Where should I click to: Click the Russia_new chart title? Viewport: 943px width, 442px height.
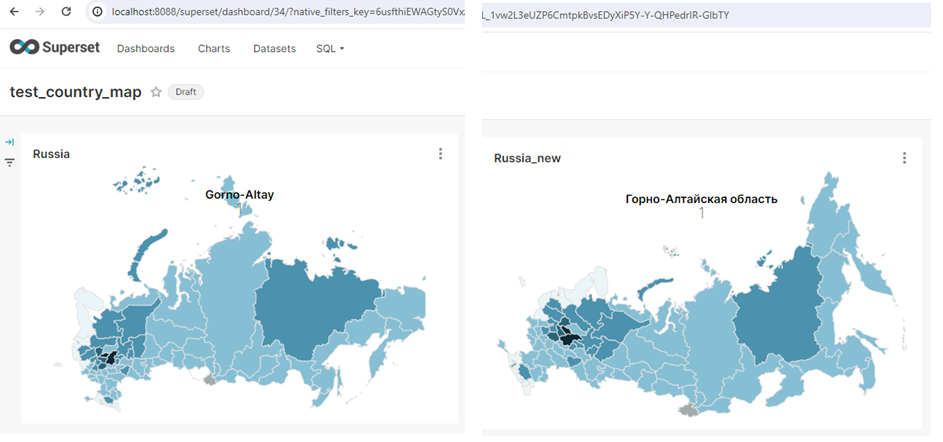coord(527,158)
